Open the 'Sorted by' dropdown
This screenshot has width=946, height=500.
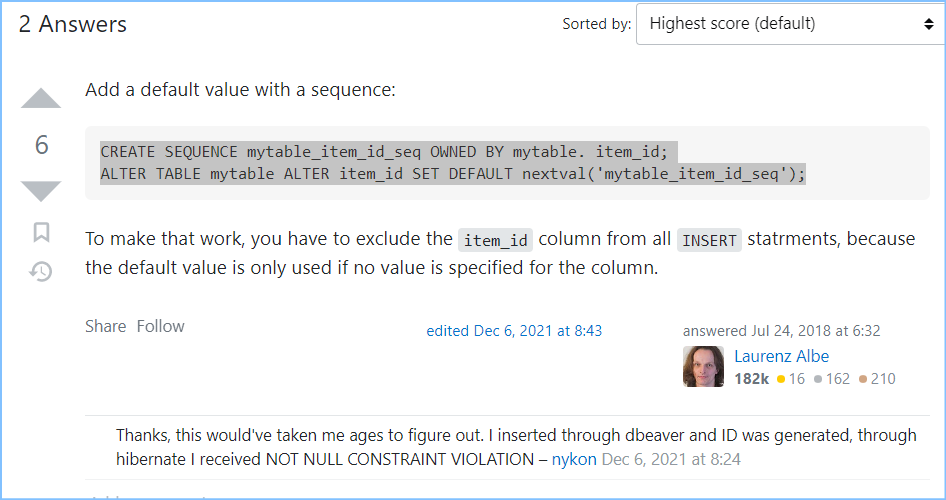pyautogui.click(x=789, y=24)
